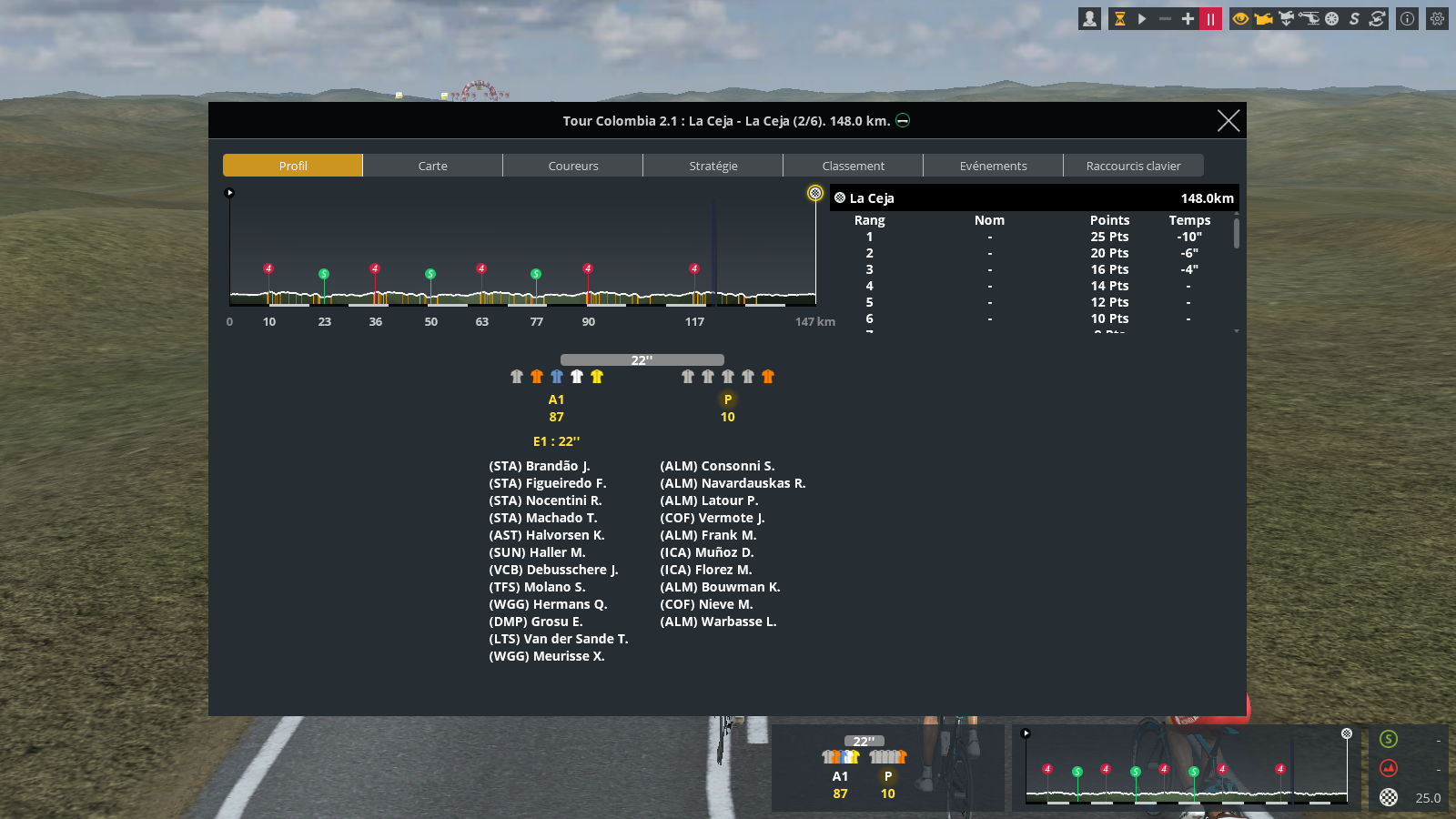Select rider (ICA) Florez M.

[x=706, y=570]
